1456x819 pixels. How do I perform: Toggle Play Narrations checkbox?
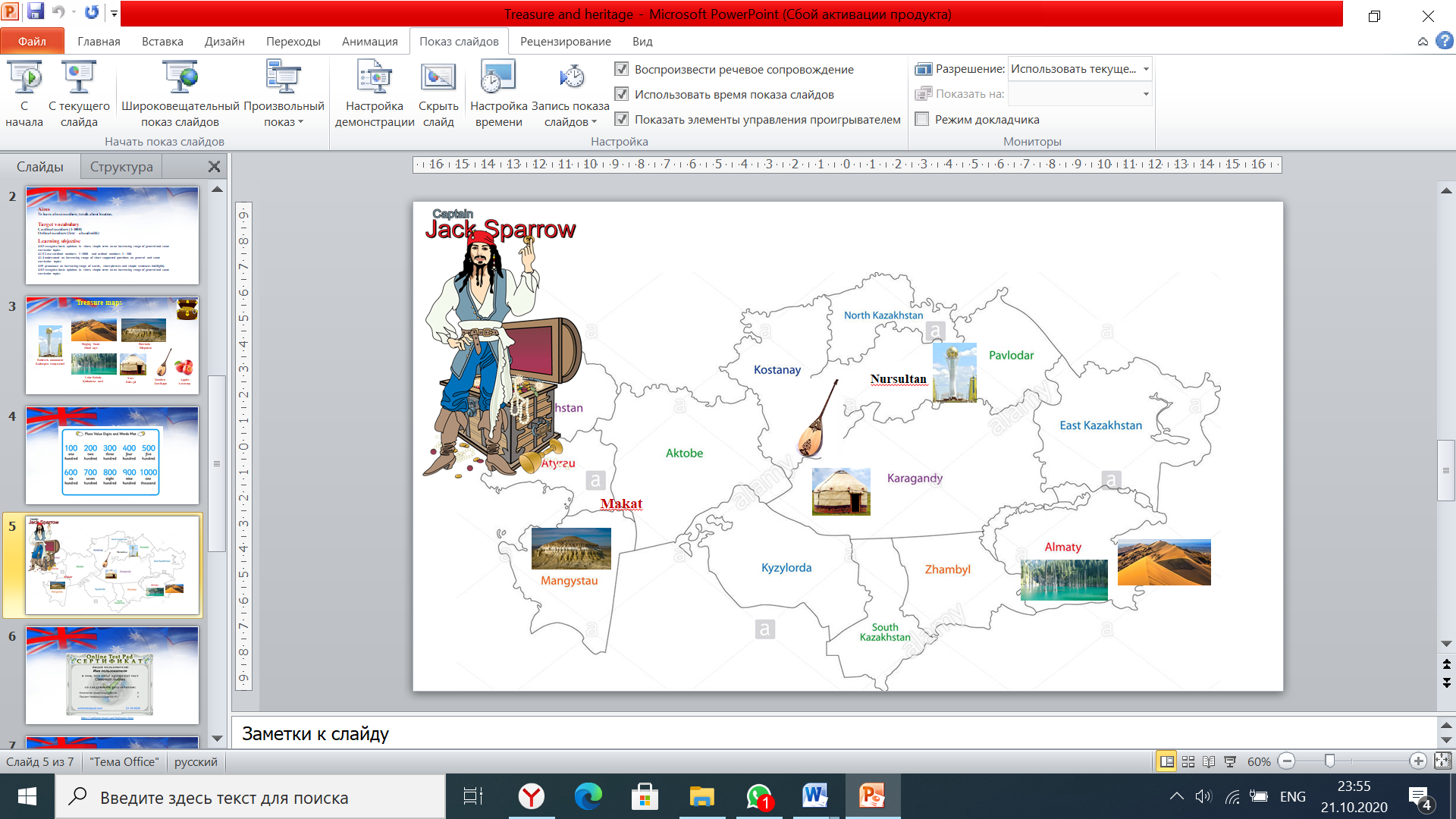pyautogui.click(x=622, y=69)
